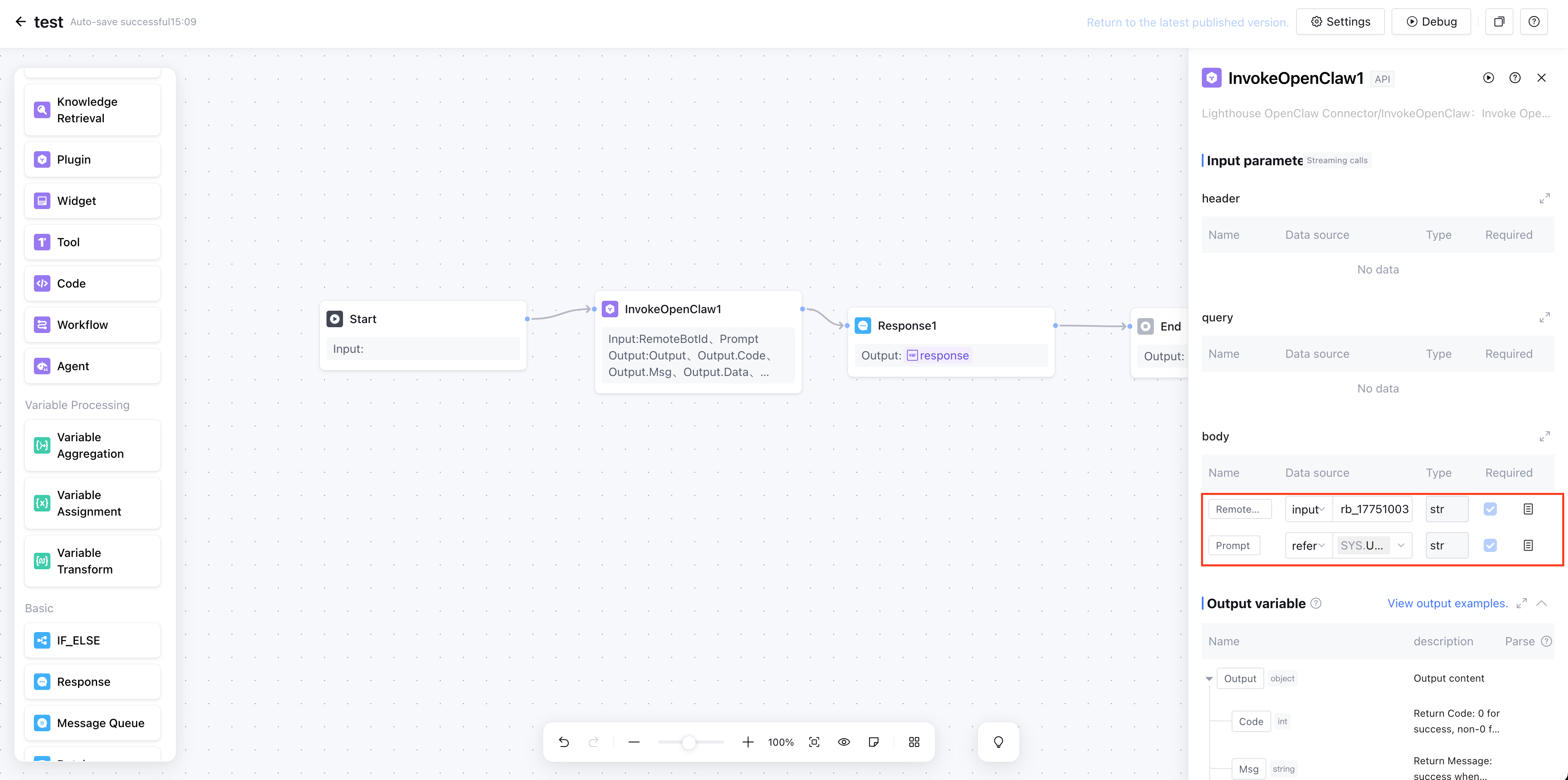Click the fit-to-screen icon in toolbar
This screenshot has height=780, width=1568.
(814, 742)
